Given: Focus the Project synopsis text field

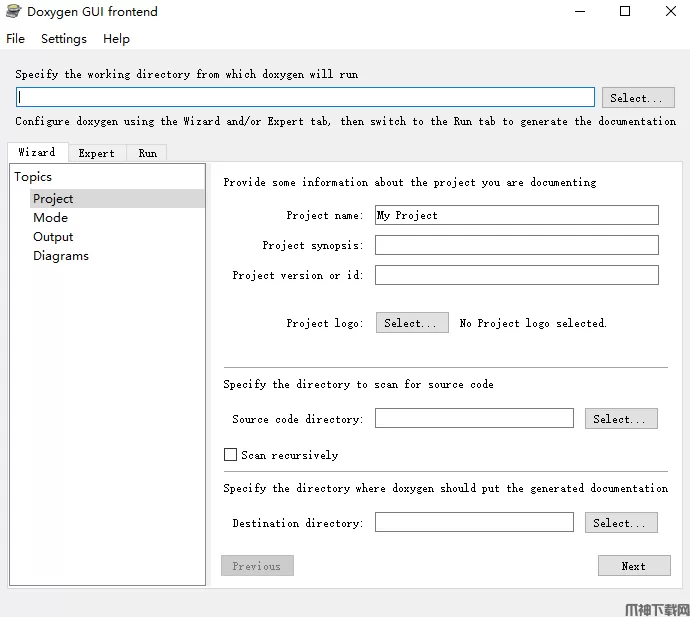Looking at the screenshot, I should tap(516, 245).
